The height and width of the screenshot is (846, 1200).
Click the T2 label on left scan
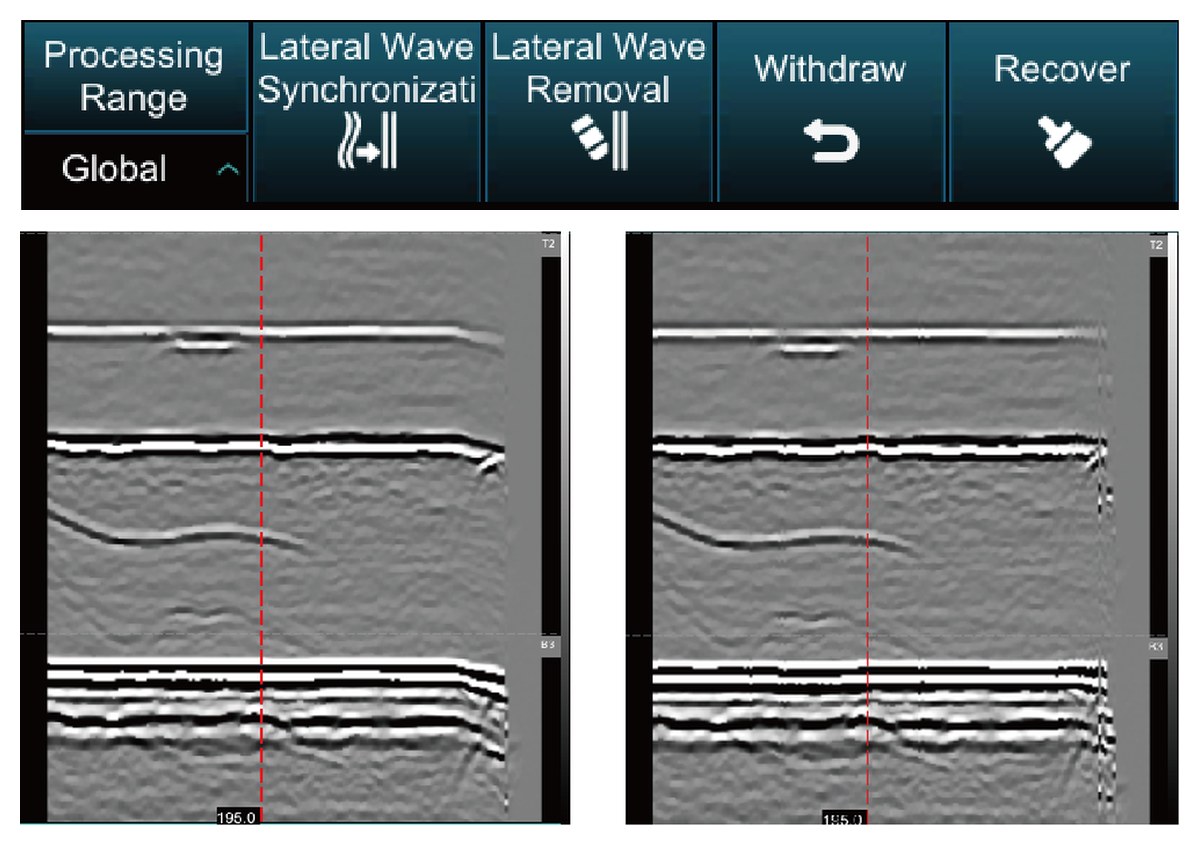(548, 245)
